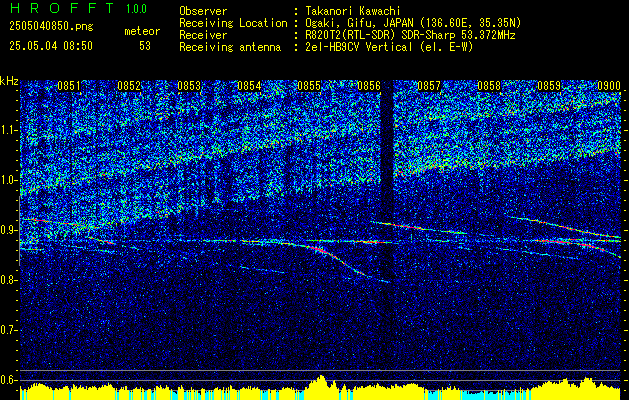Click the file name 2505040850.png
Viewport: 629px width, 400px height.
point(51,27)
